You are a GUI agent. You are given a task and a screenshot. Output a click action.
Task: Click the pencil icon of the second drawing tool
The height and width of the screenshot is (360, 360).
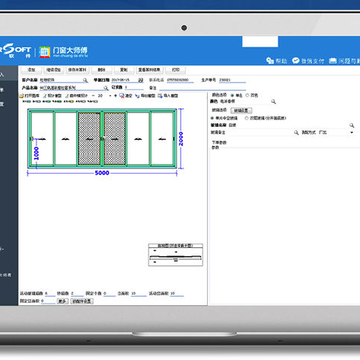point(46,96)
